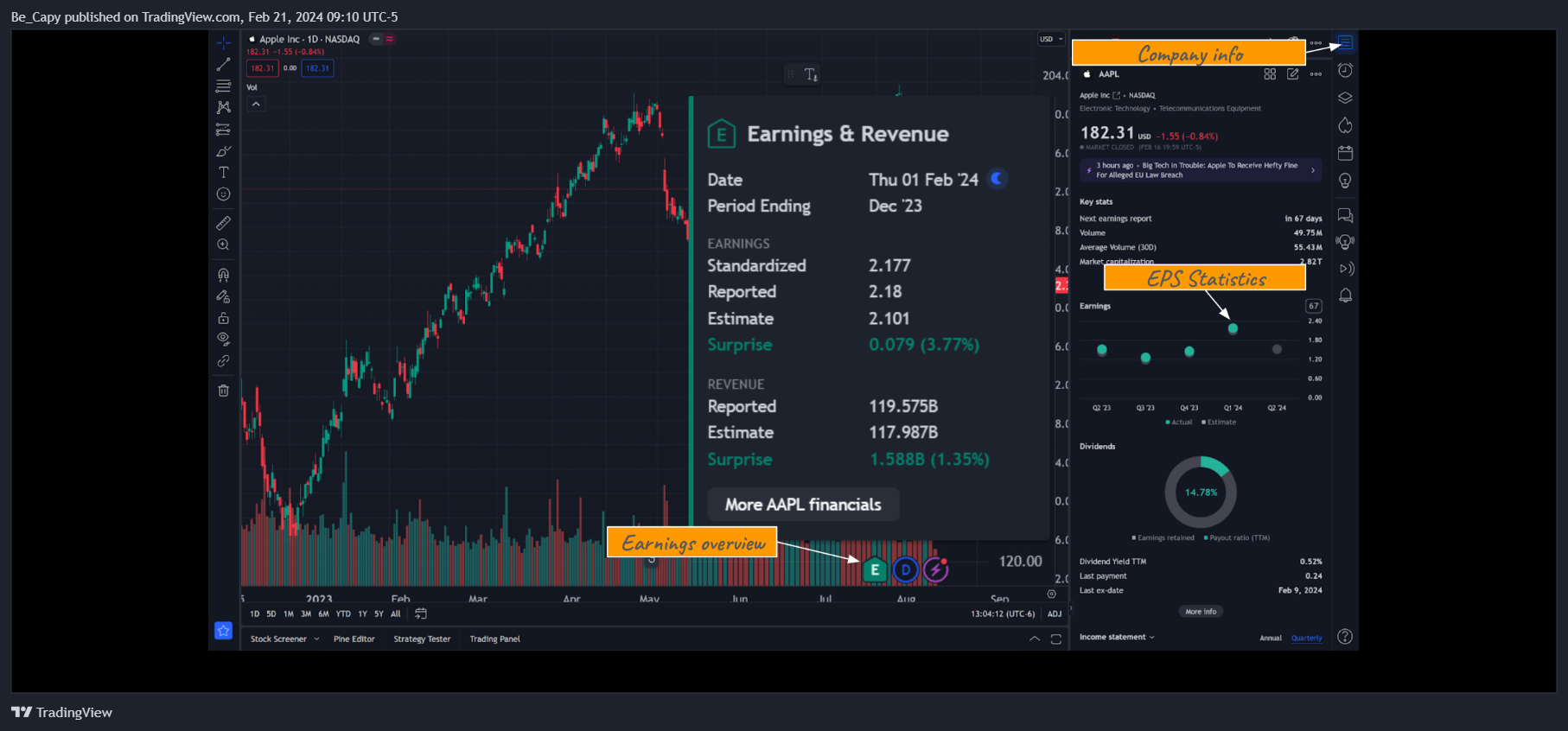The height and width of the screenshot is (731, 1568).
Task: Open chart scale settings gear icon
Action: [1051, 594]
